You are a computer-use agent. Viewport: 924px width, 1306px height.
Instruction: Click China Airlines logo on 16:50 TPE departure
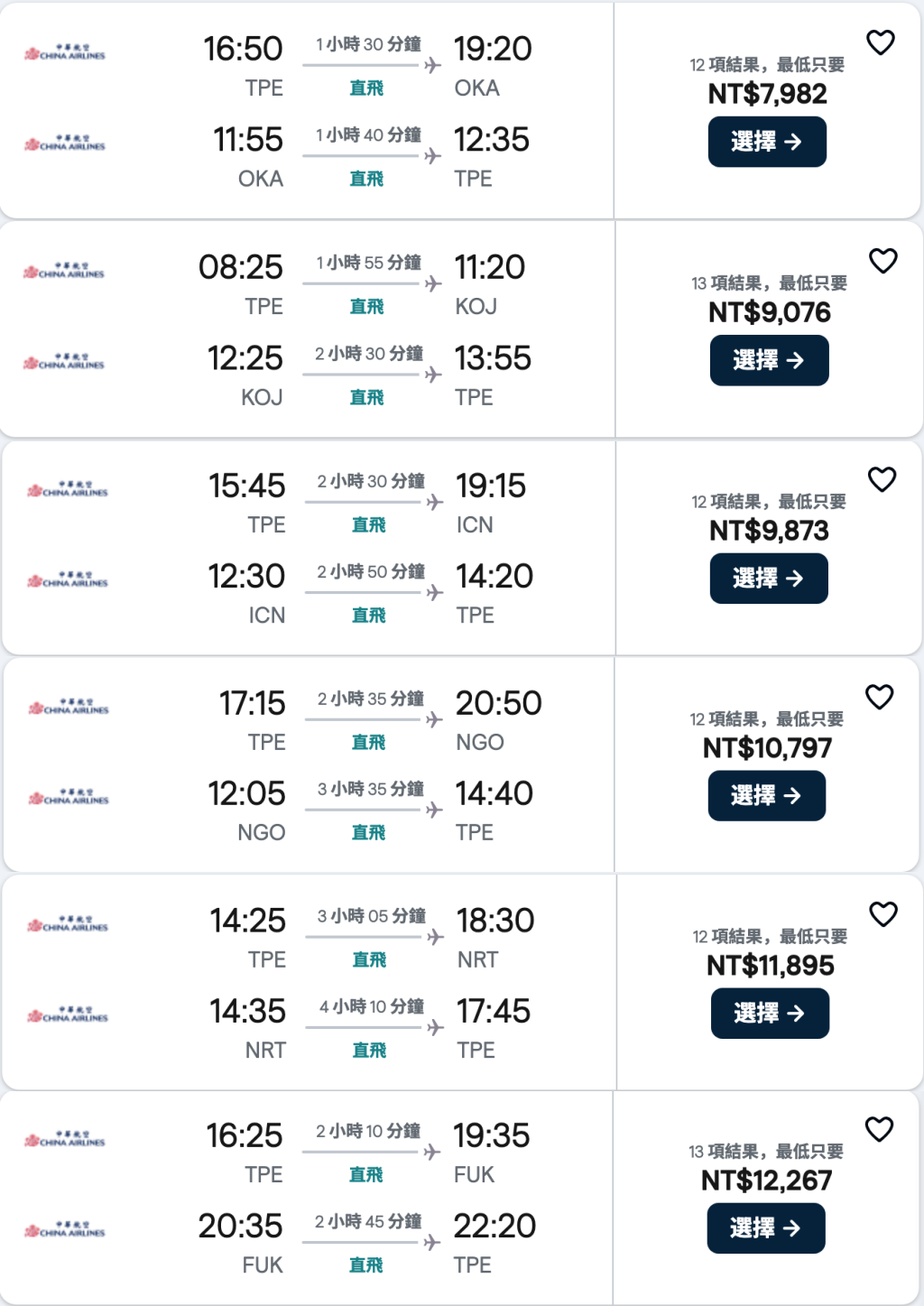[65, 52]
